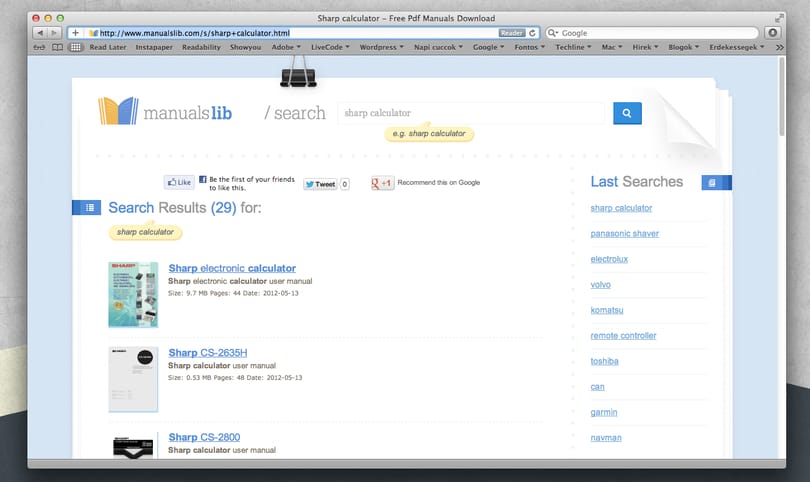Open the Hirek bookmarks dropdown
The width and height of the screenshot is (810, 482).
click(645, 47)
